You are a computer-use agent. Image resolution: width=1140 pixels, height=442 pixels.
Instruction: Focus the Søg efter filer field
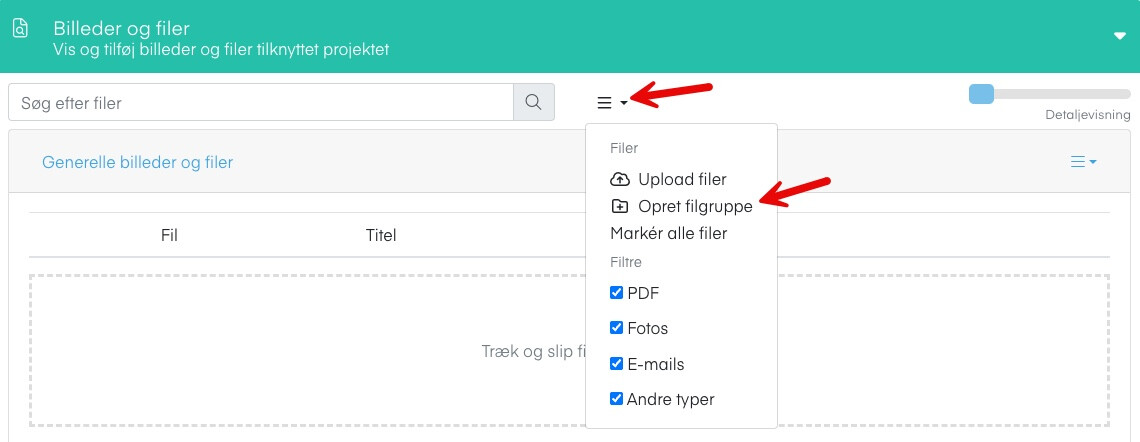261,103
